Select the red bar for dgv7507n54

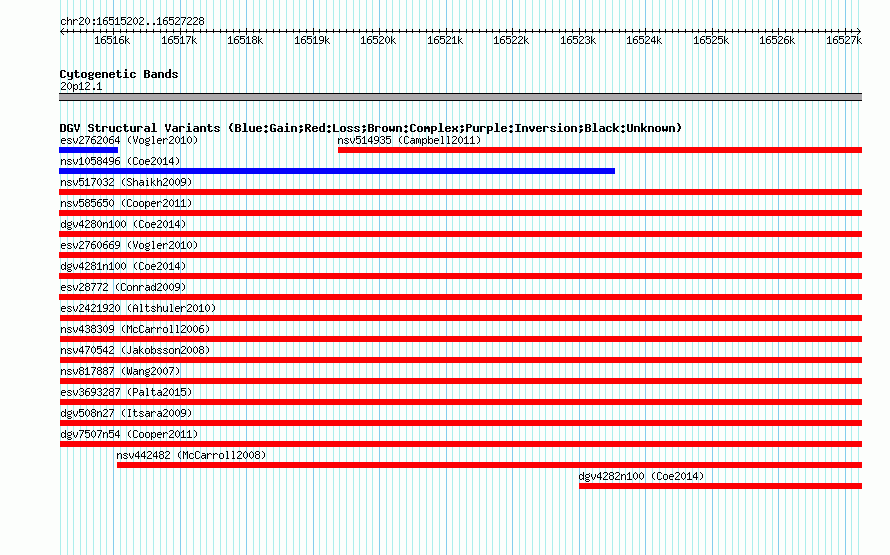(x=460, y=444)
